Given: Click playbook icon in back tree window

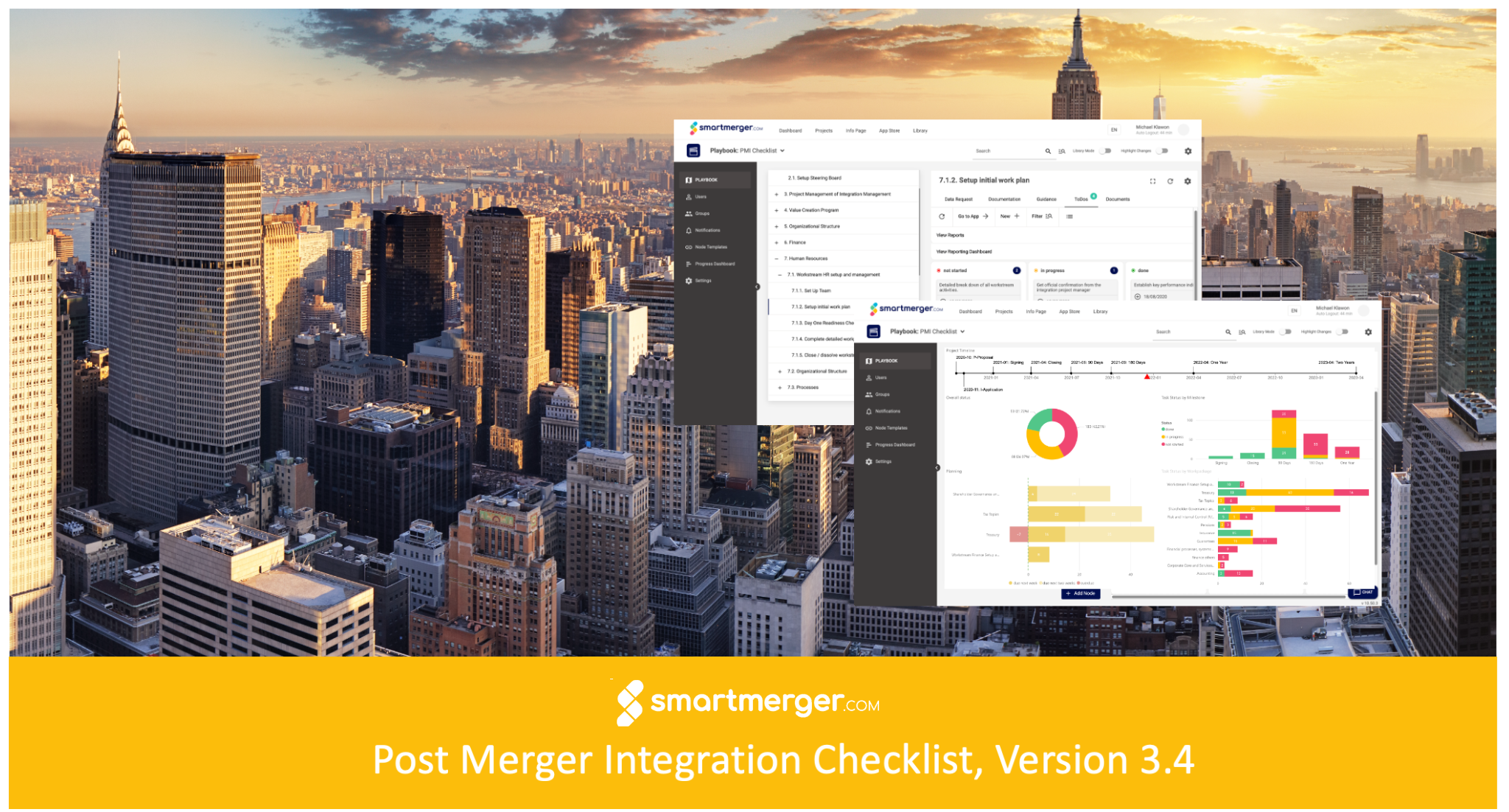Looking at the screenshot, I should coord(693,150).
